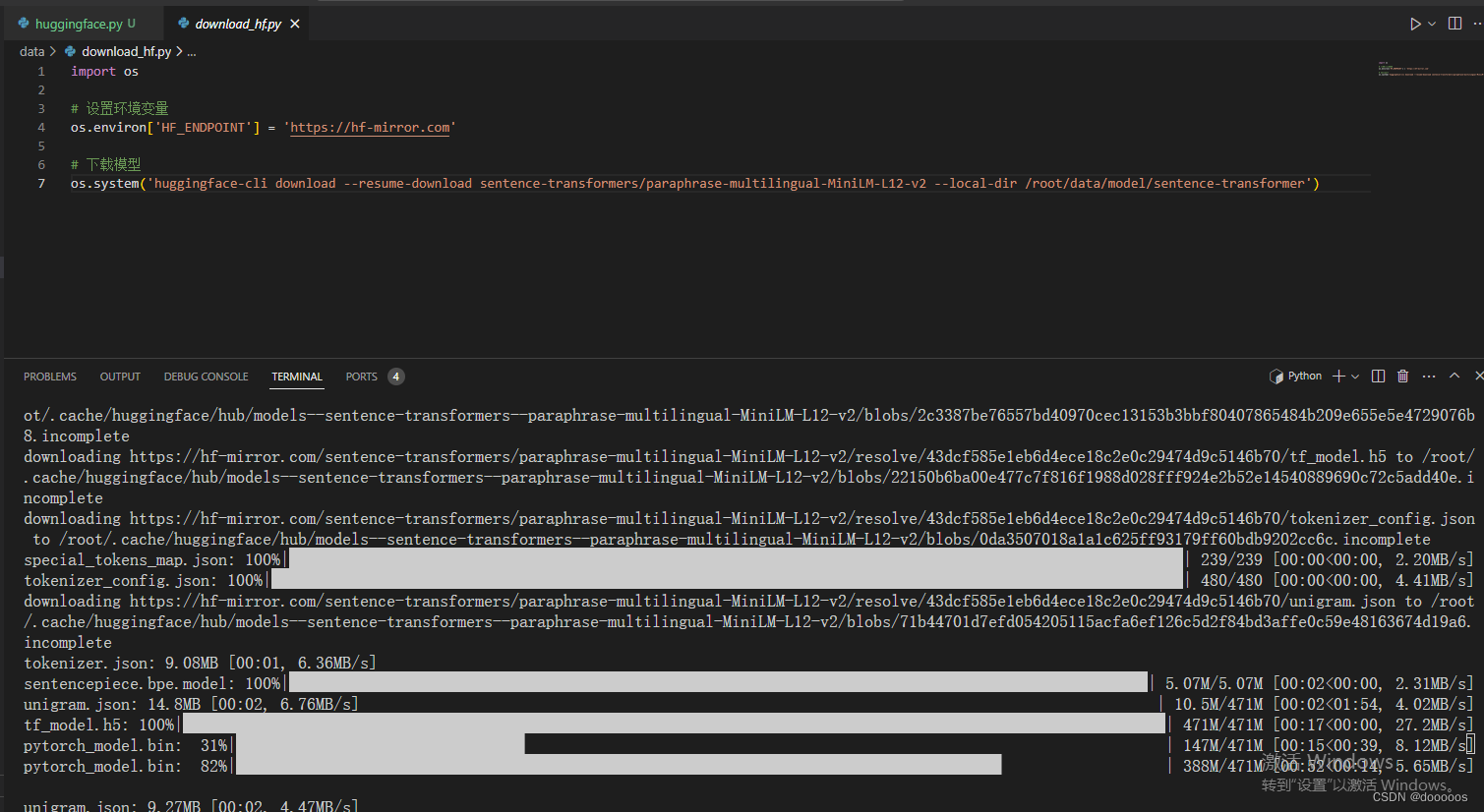Click the os.environ HF_ENDPOINT code line
This screenshot has height=812, width=1484.
pyautogui.click(x=264, y=128)
